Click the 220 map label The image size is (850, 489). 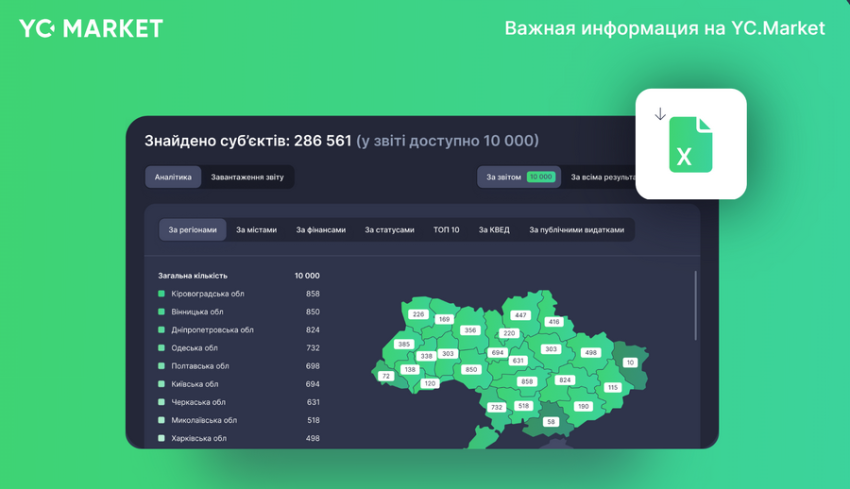click(x=509, y=333)
